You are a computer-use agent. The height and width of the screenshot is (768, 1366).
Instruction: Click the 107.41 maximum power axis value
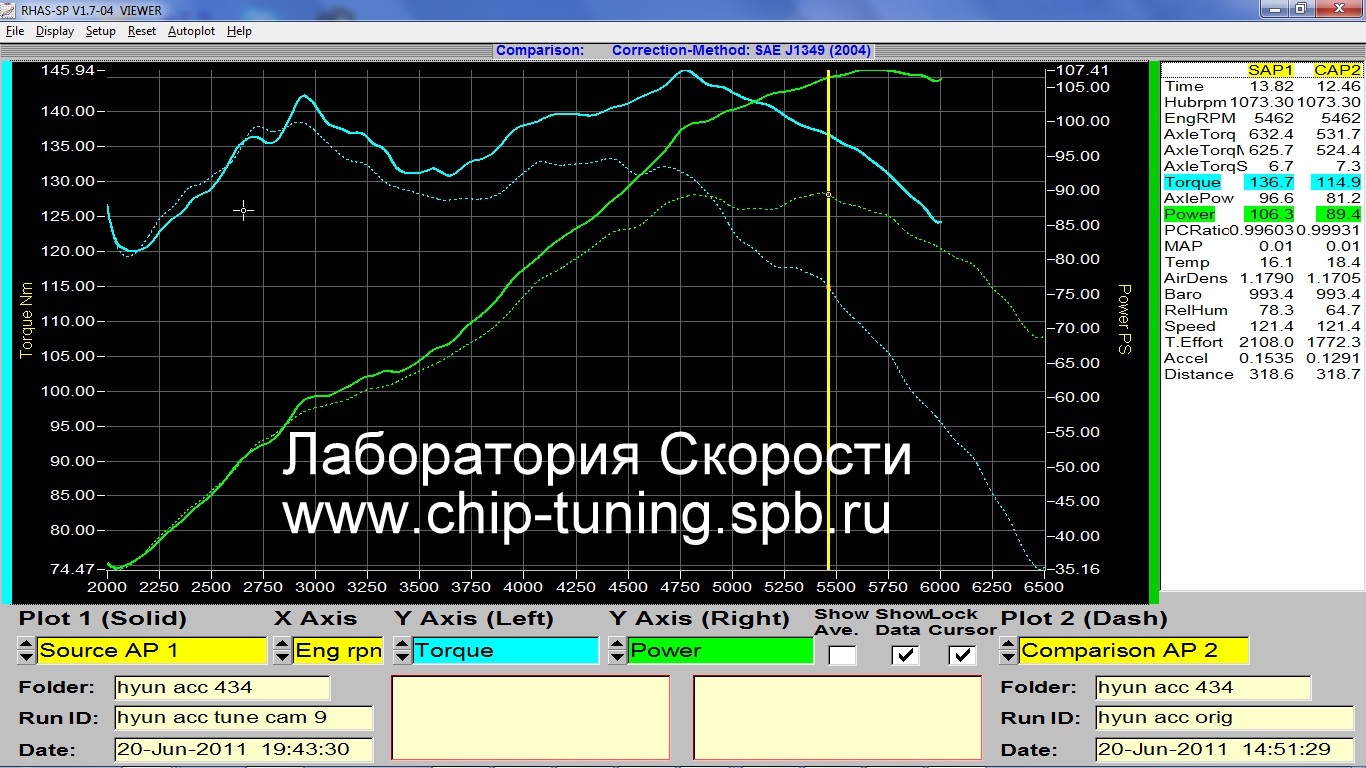(1083, 70)
